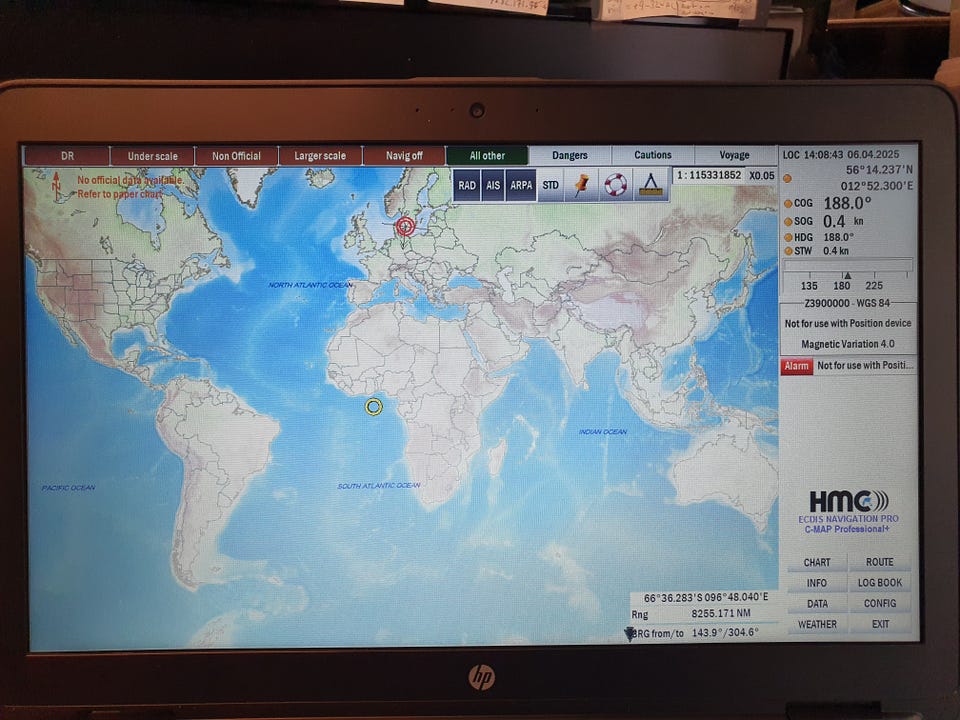Viewport: 960px width, 720px height.
Task: Open the LOG BOOK
Action: 880,582
